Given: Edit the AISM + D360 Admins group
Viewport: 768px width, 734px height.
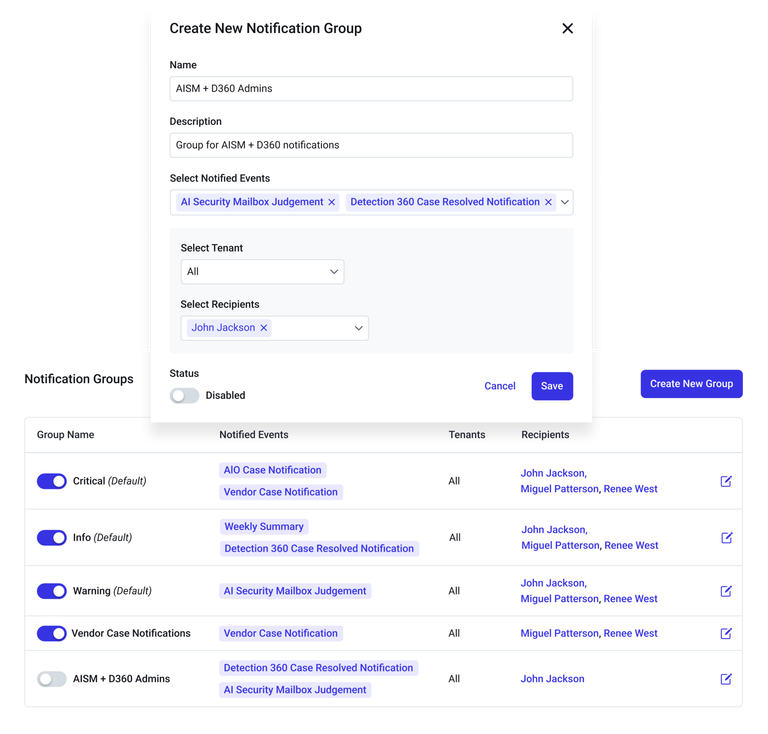Looking at the screenshot, I should [x=726, y=679].
